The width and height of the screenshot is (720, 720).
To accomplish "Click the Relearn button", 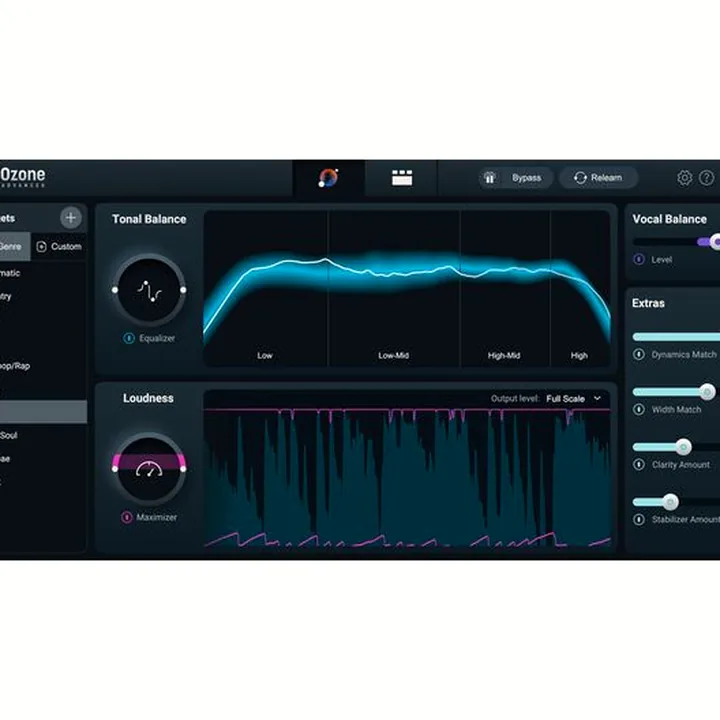I will [x=598, y=178].
